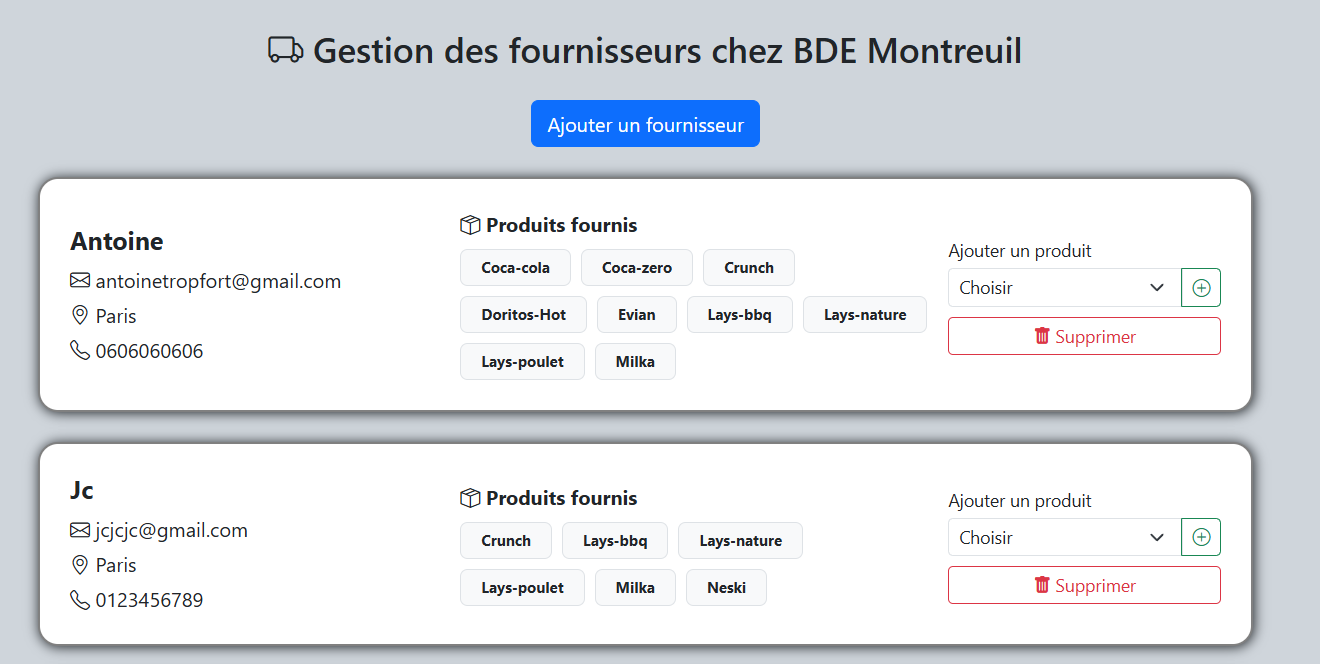Click green plus icon in Jc's card

(x=1201, y=538)
